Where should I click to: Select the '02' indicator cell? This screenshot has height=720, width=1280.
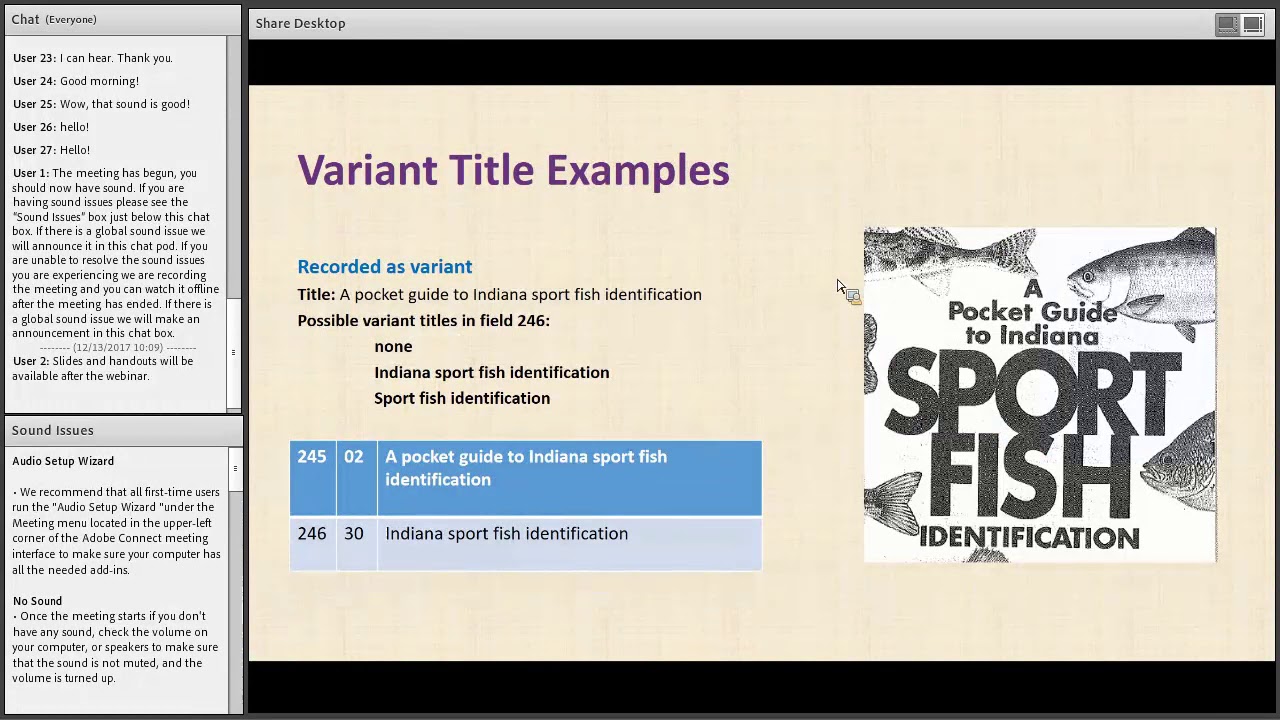[356, 478]
